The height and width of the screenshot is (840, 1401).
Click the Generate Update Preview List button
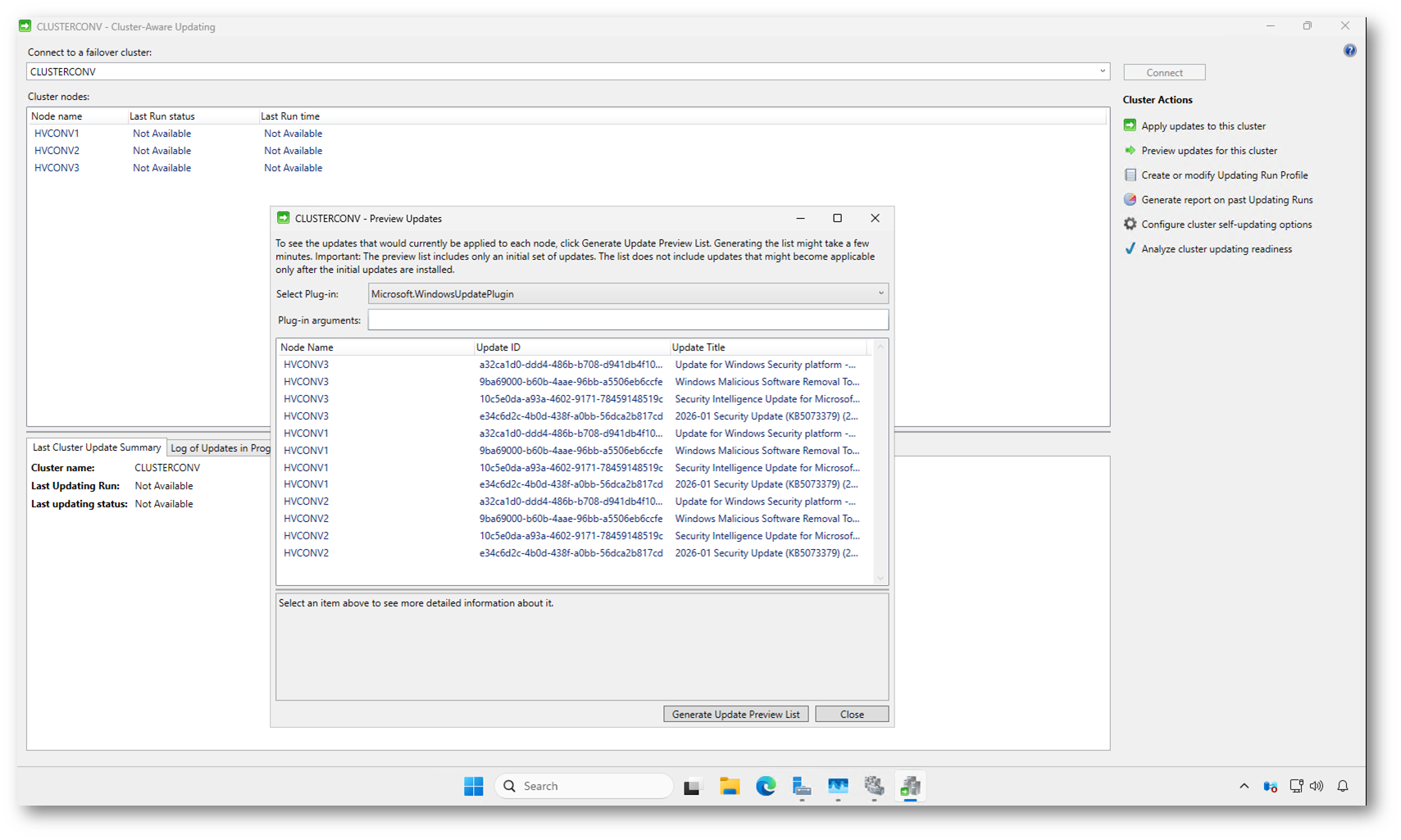click(735, 715)
